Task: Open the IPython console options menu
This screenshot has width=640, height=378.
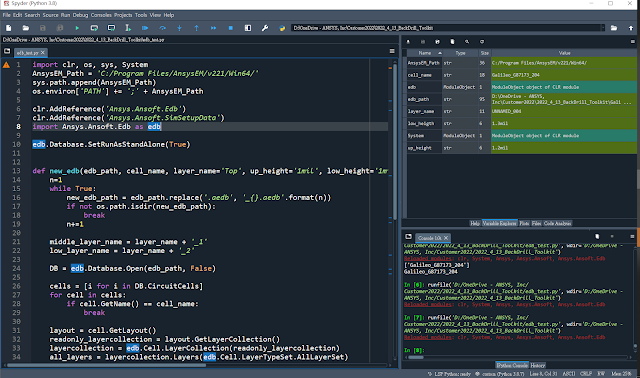Action: coord(632,236)
